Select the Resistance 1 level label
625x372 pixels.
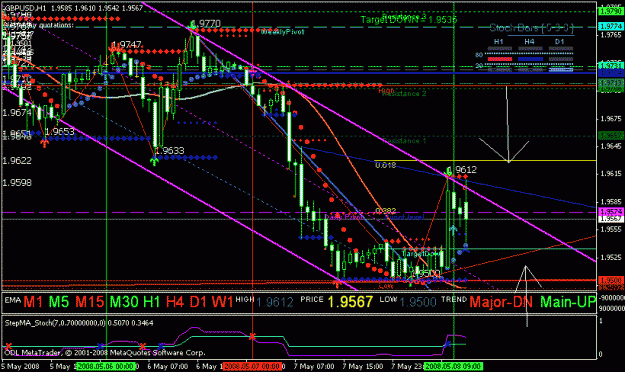[x=404, y=141]
